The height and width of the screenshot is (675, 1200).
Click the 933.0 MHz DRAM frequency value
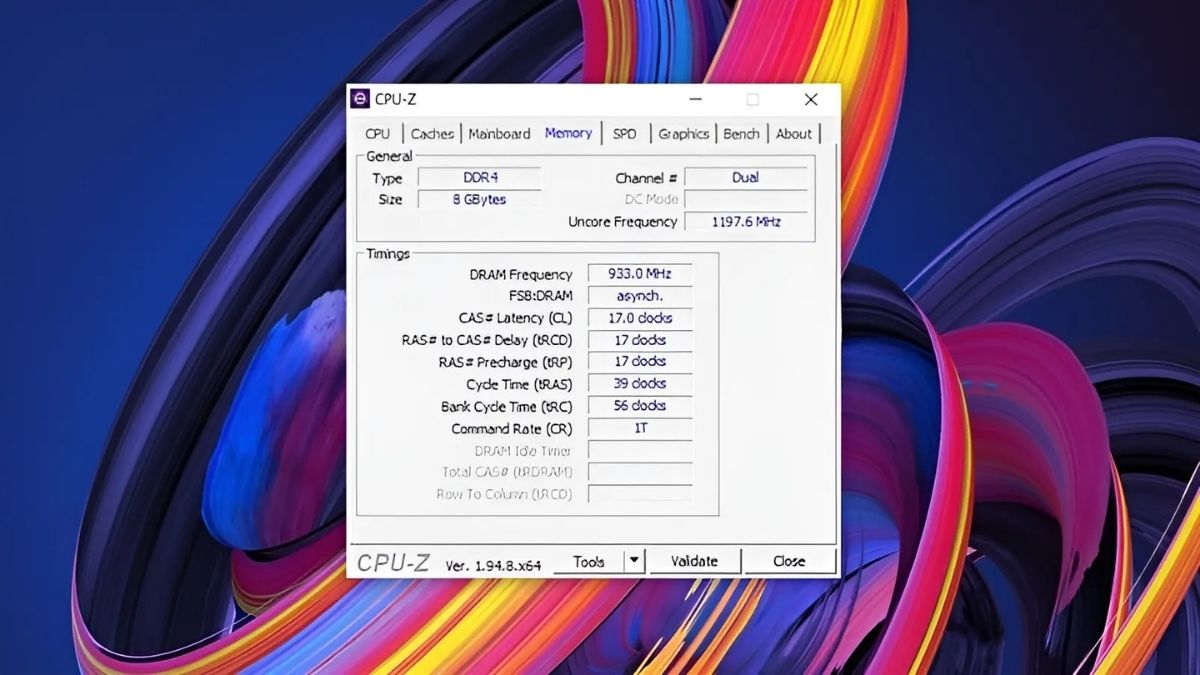pyautogui.click(x=640, y=274)
